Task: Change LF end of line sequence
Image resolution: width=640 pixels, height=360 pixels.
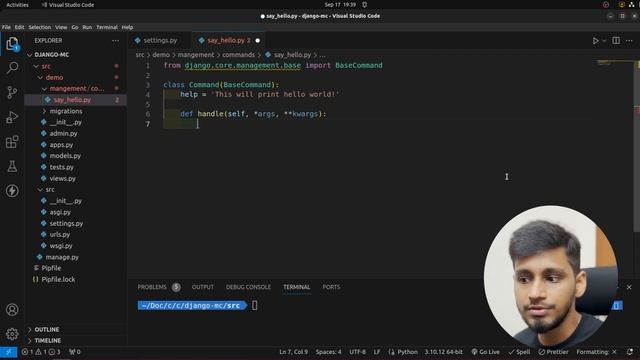Action: (377, 352)
